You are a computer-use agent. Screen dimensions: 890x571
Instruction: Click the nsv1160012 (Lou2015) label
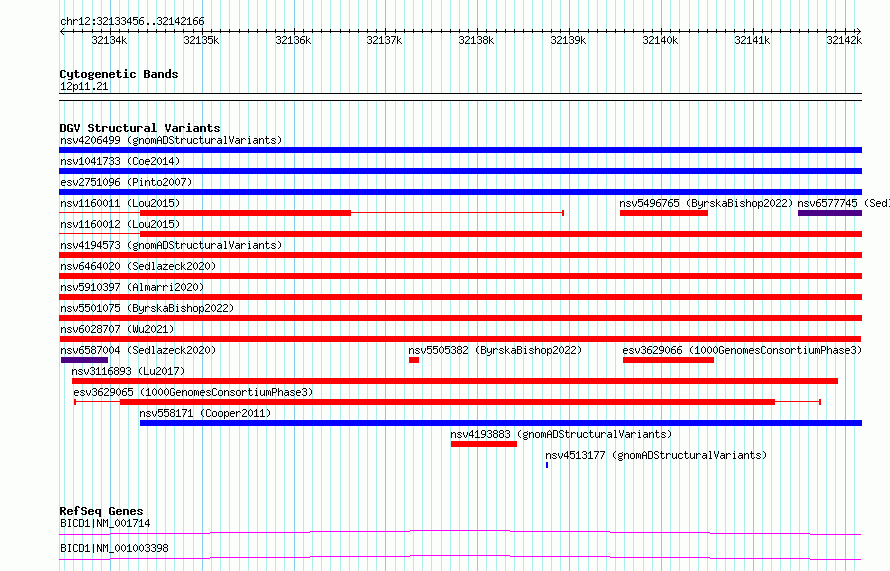pyautogui.click(x=120, y=224)
